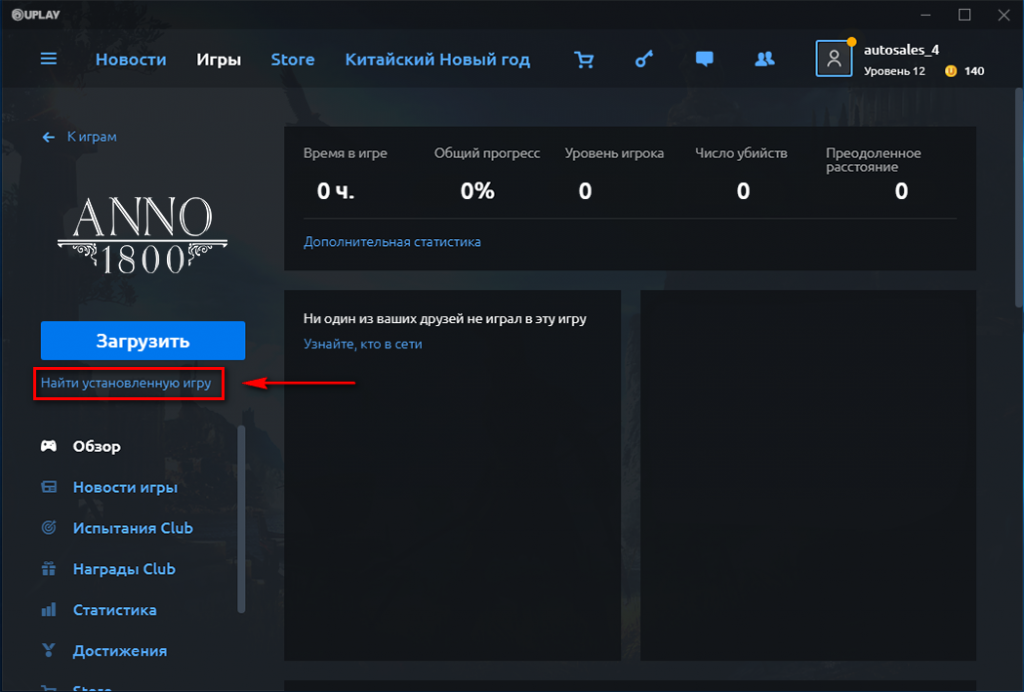The width and height of the screenshot is (1024, 692).
Task: Select Статистика in the sidebar
Action: click(x=114, y=610)
